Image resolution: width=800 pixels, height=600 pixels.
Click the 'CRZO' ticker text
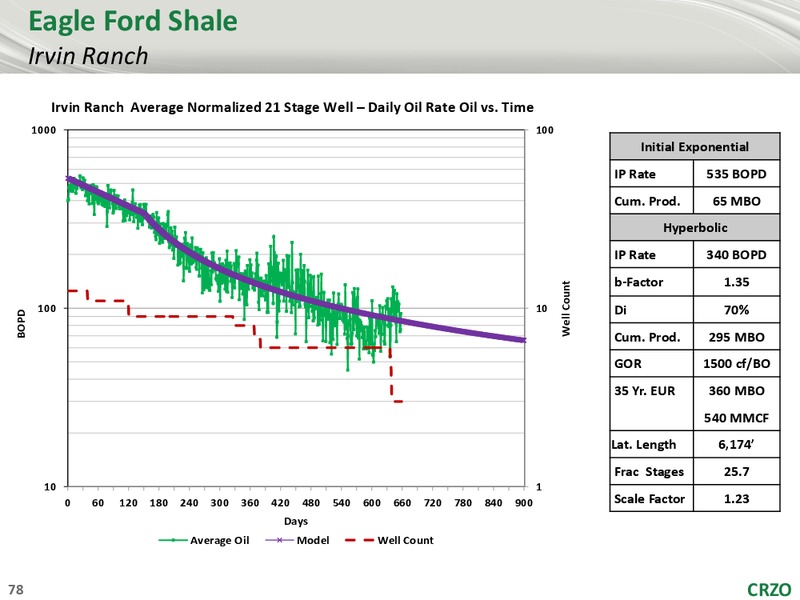pyautogui.click(x=769, y=589)
